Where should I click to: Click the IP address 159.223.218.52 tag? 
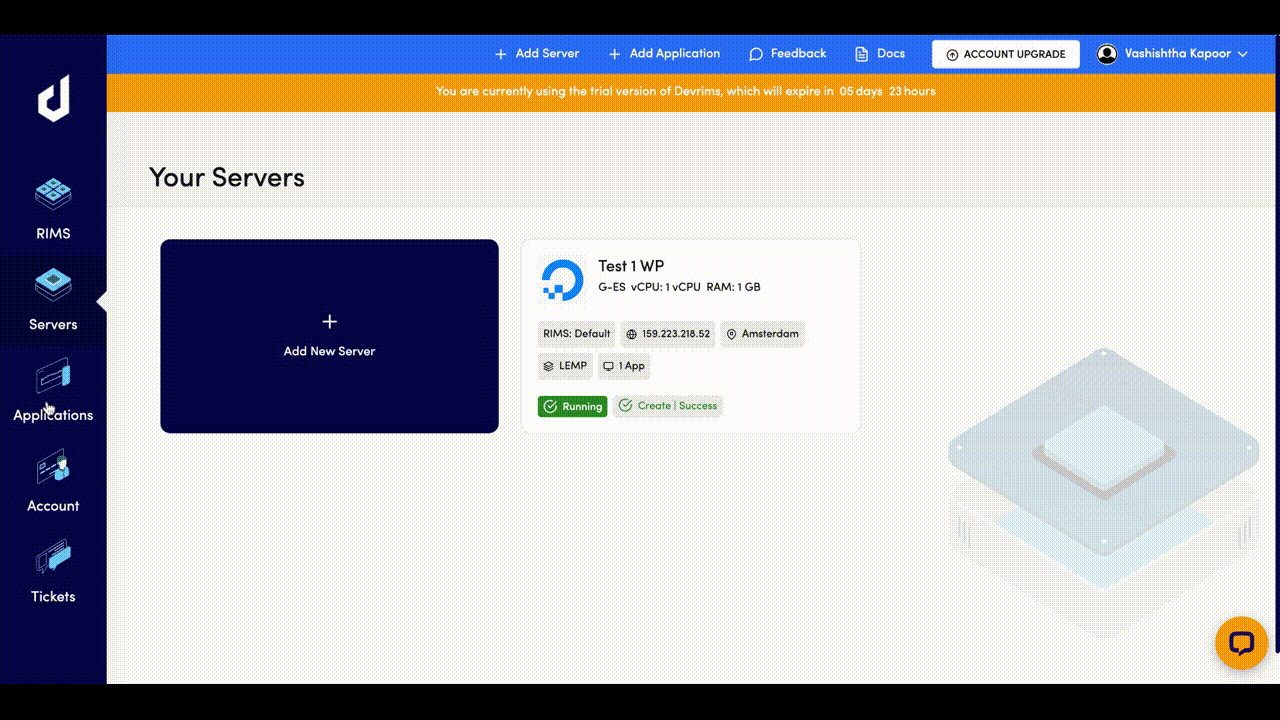pyautogui.click(x=668, y=334)
